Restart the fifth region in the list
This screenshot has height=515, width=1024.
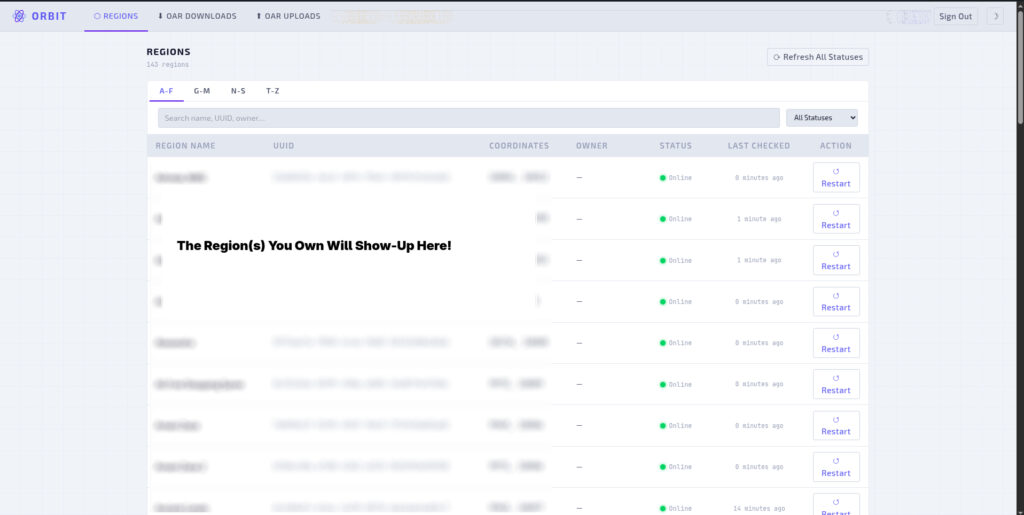(835, 343)
